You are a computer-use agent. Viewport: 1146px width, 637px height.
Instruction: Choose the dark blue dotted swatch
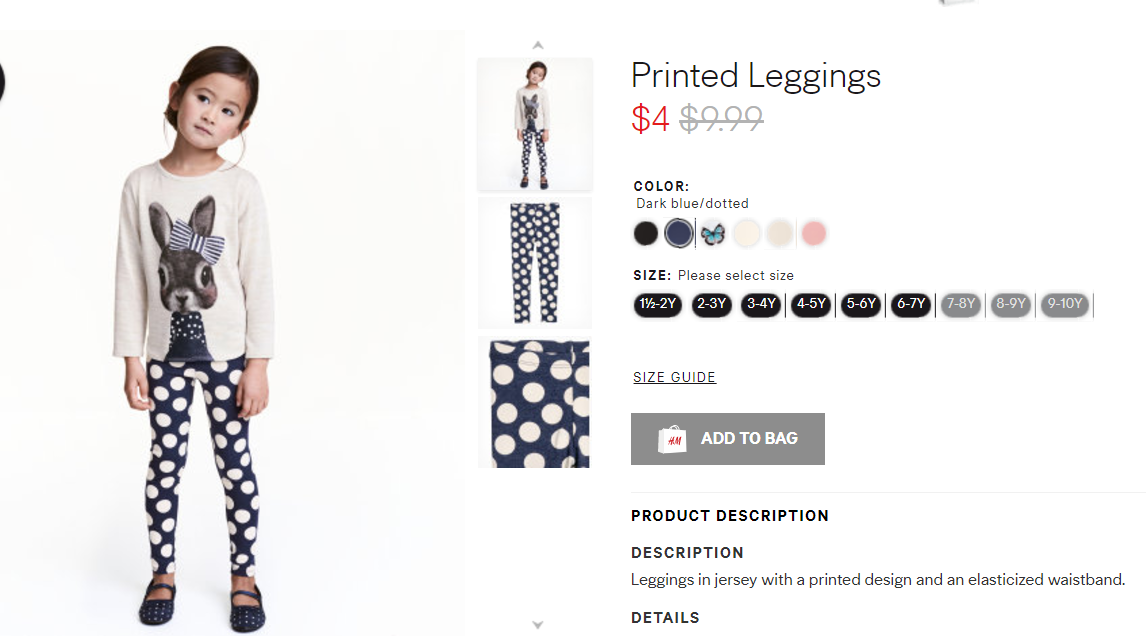pos(679,234)
